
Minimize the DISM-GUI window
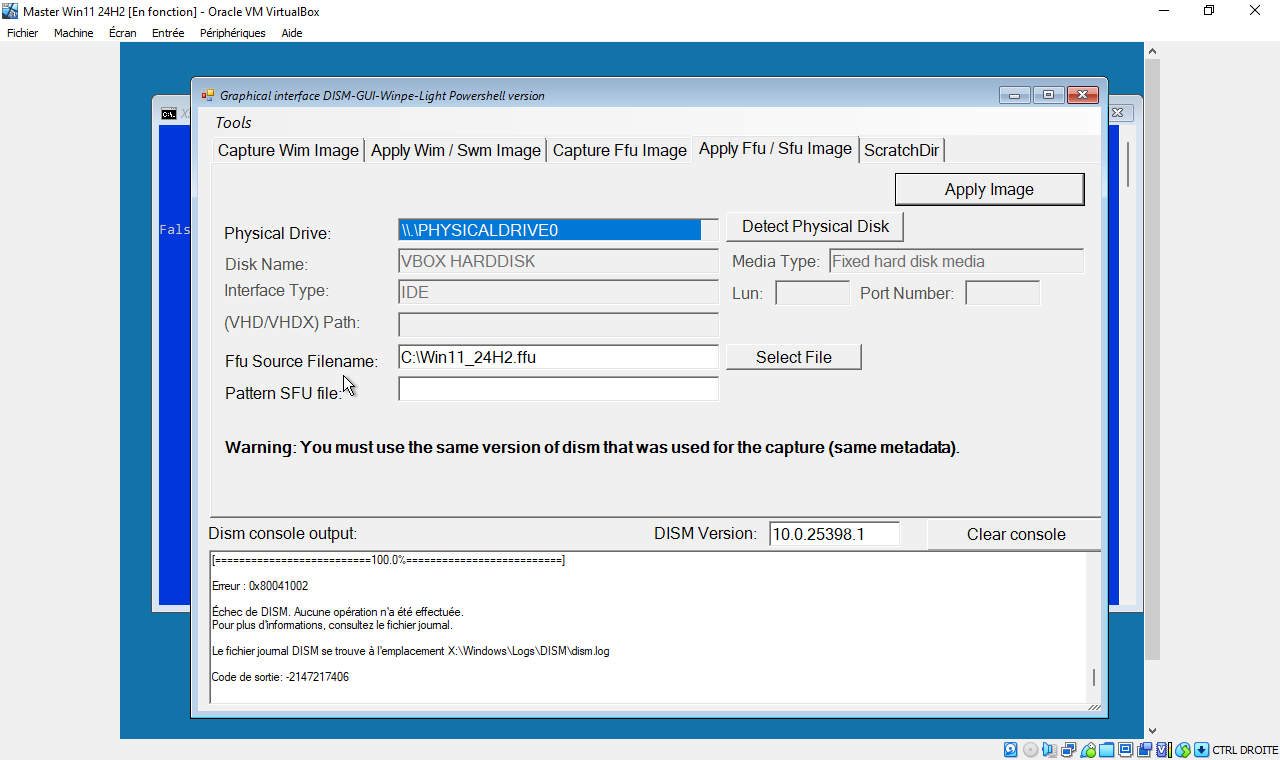click(1014, 96)
